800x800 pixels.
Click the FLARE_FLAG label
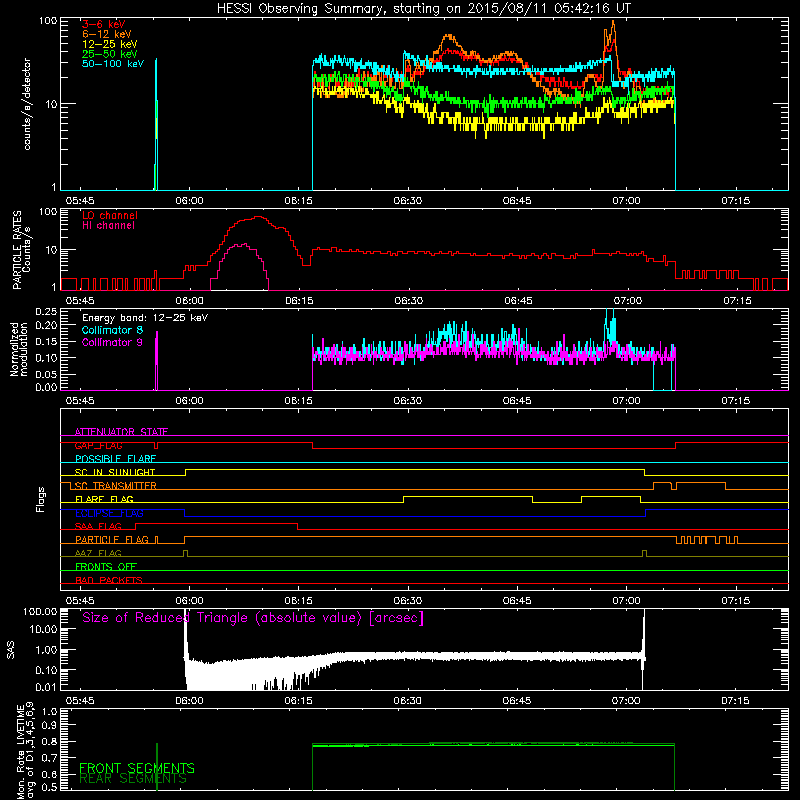pos(104,499)
